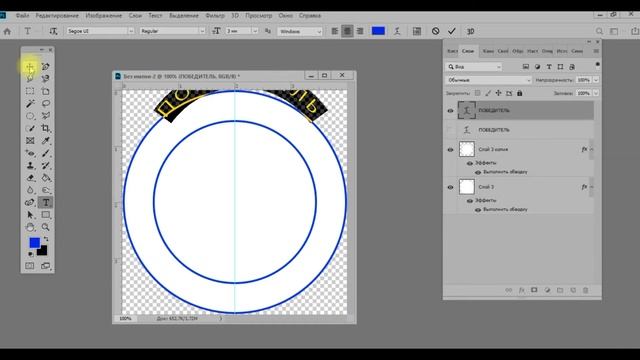Open the anti-aliasing Windows dropdown
The height and width of the screenshot is (360, 640).
click(300, 31)
